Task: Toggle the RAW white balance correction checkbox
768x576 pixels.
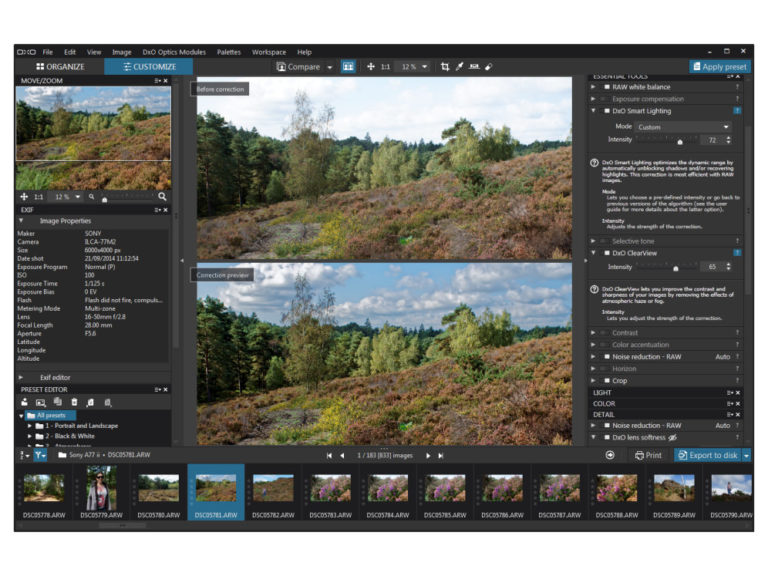Action: pos(607,87)
